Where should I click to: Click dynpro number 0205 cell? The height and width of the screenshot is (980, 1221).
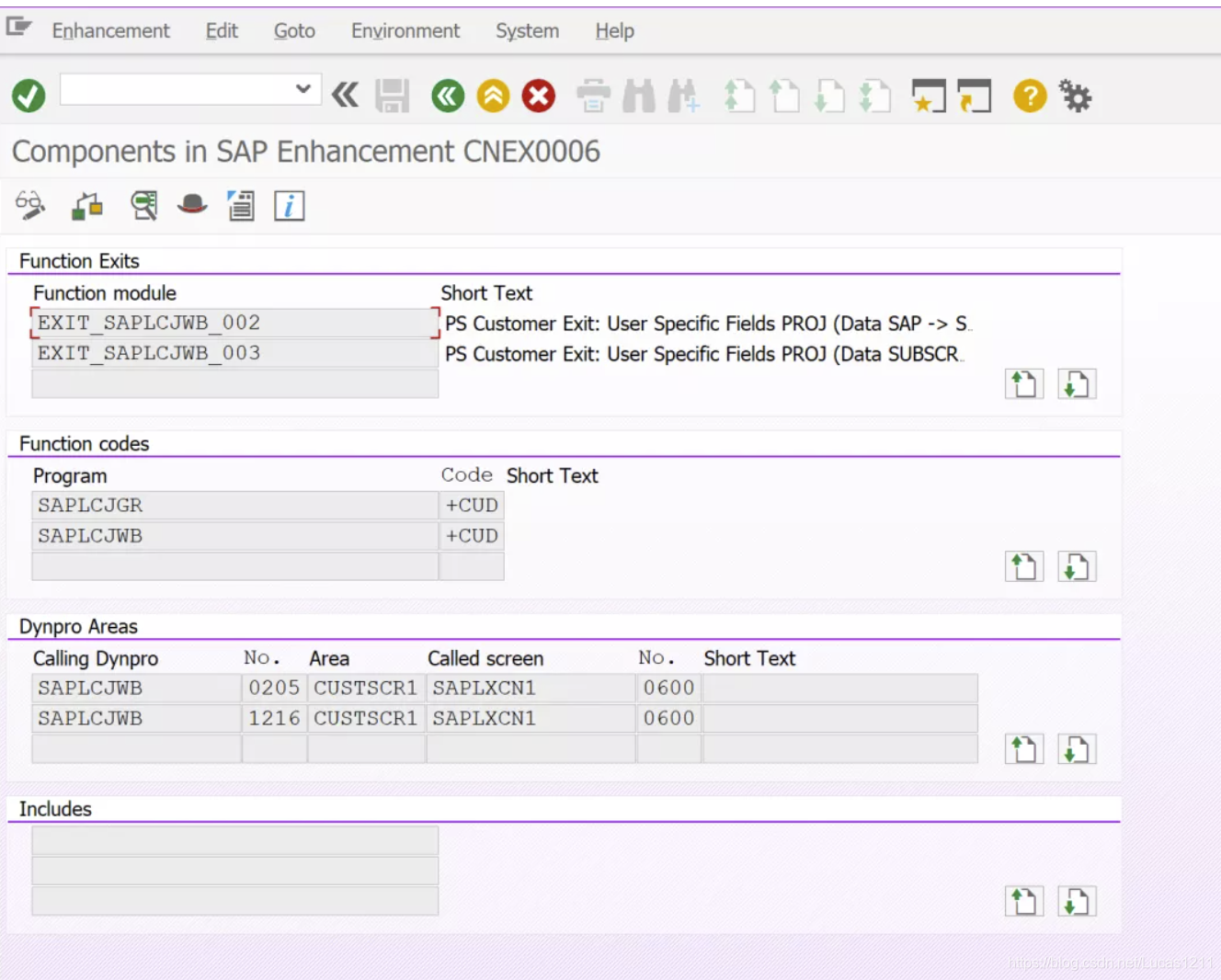click(x=275, y=688)
